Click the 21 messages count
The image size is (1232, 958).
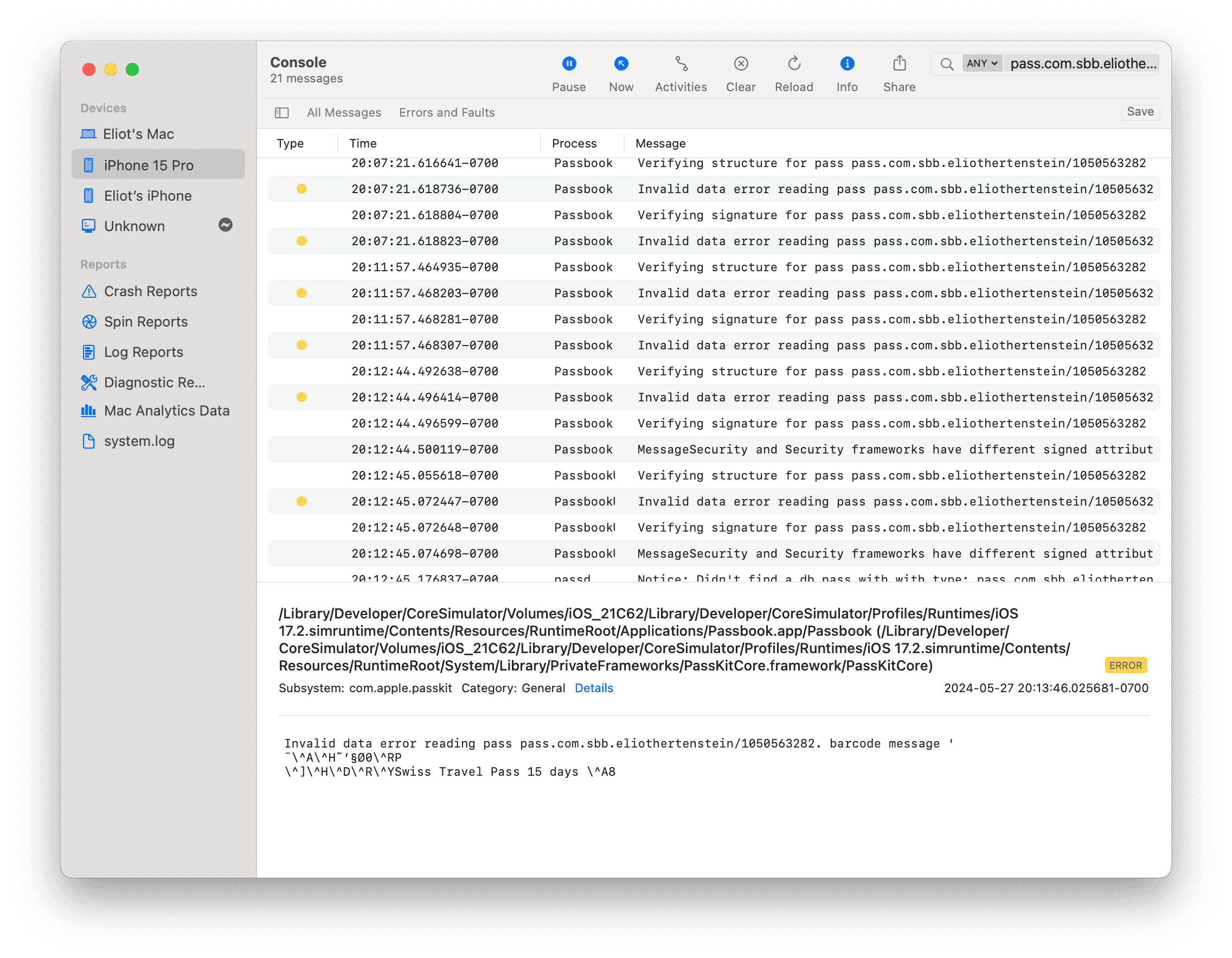pyautogui.click(x=306, y=79)
